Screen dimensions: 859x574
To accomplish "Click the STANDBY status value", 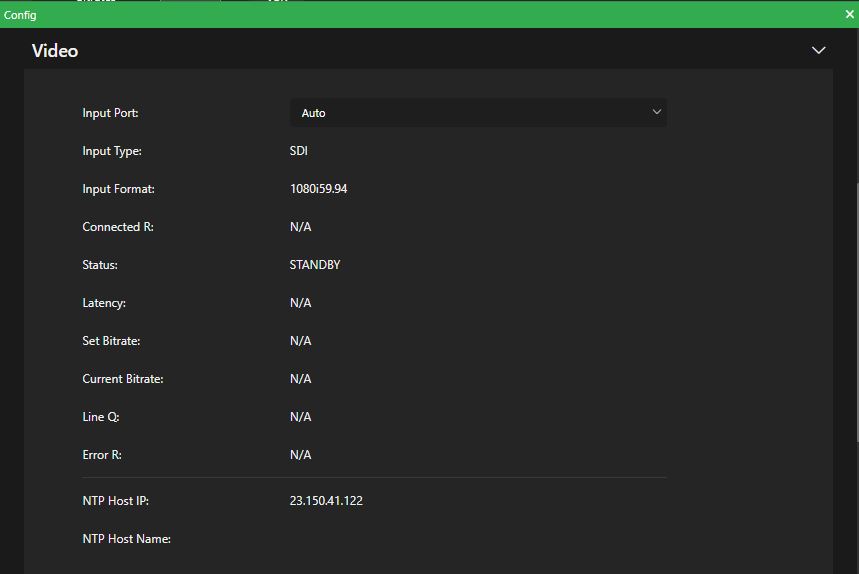I will [x=315, y=265].
